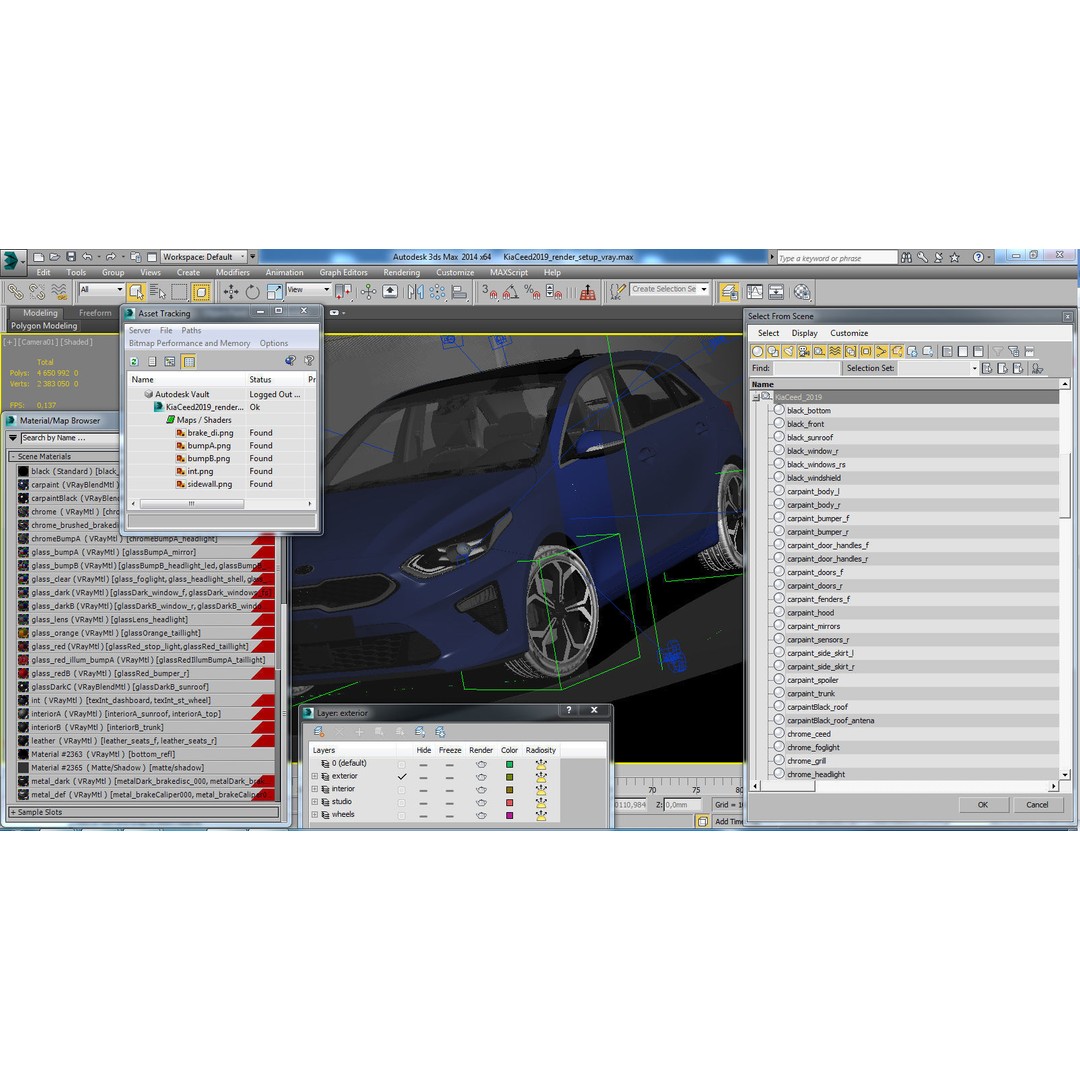Viewport: 1080px width, 1080px height.
Task: Click the Asset Tracking refresh icon
Action: point(134,361)
